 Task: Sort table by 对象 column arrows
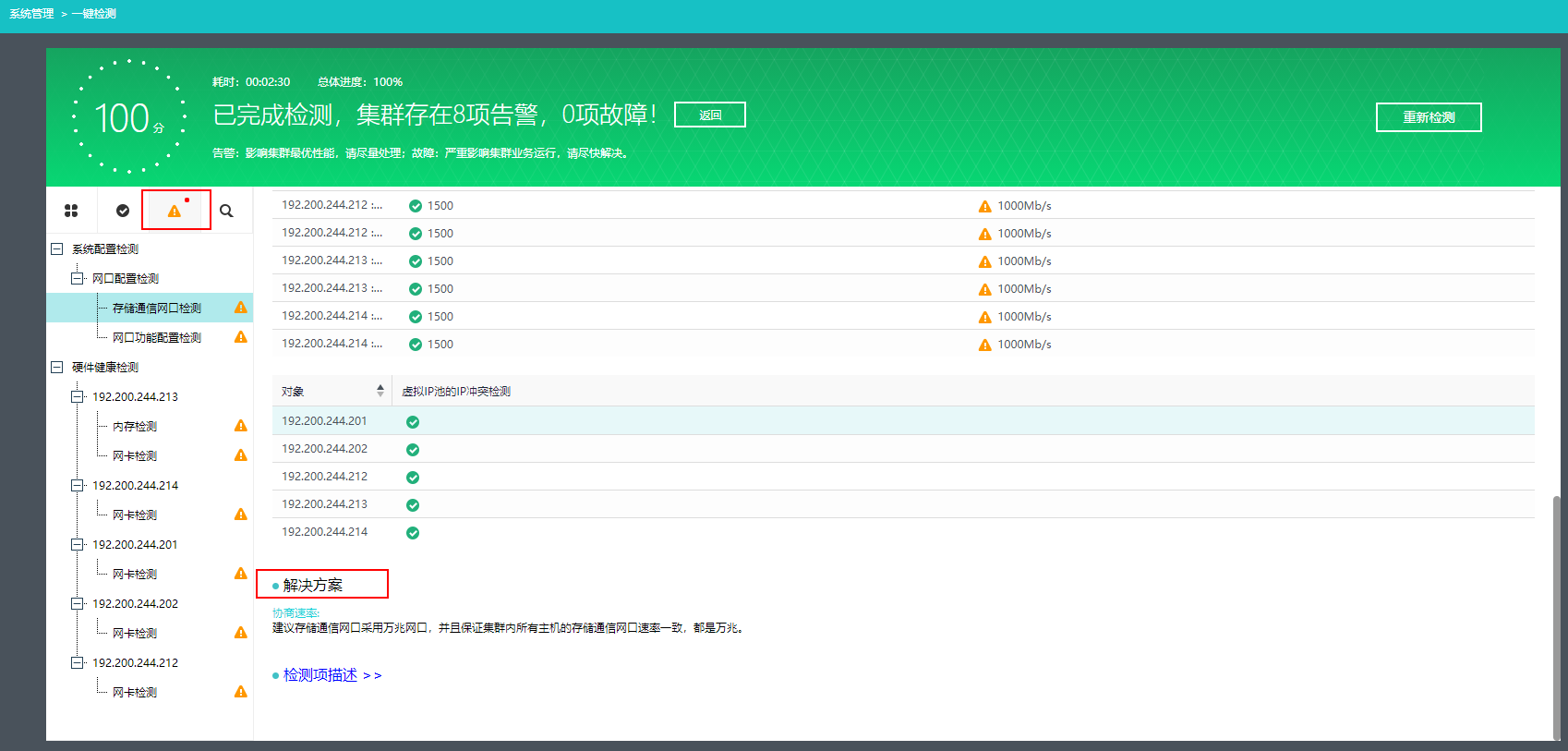click(380, 391)
